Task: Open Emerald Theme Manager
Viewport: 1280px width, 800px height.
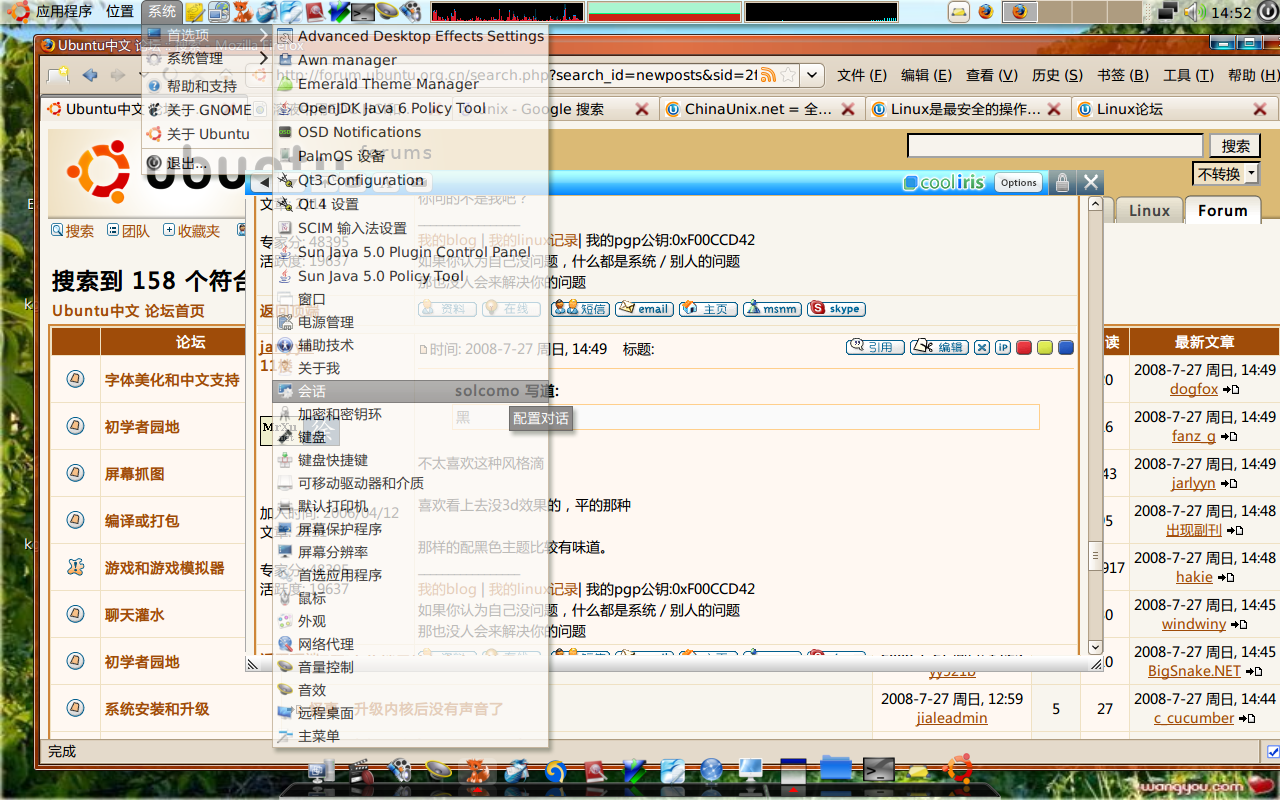Action: 410,84
